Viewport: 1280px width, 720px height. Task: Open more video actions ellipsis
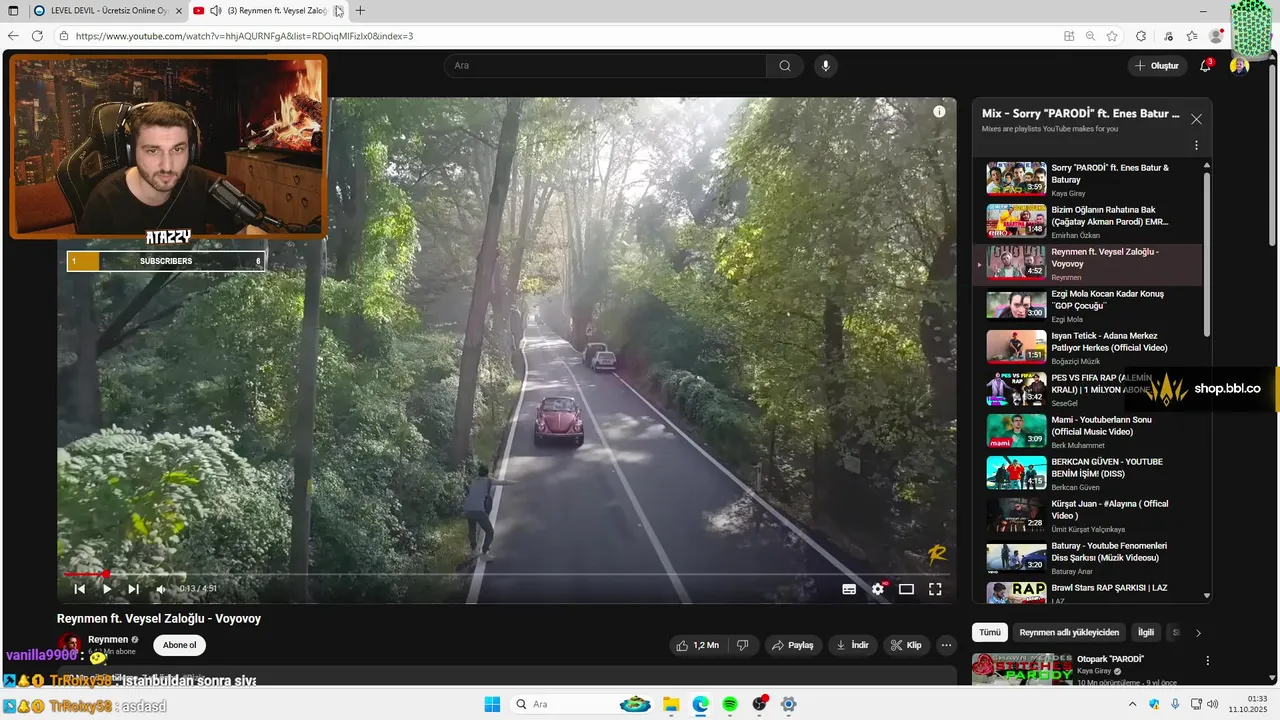[x=946, y=645]
